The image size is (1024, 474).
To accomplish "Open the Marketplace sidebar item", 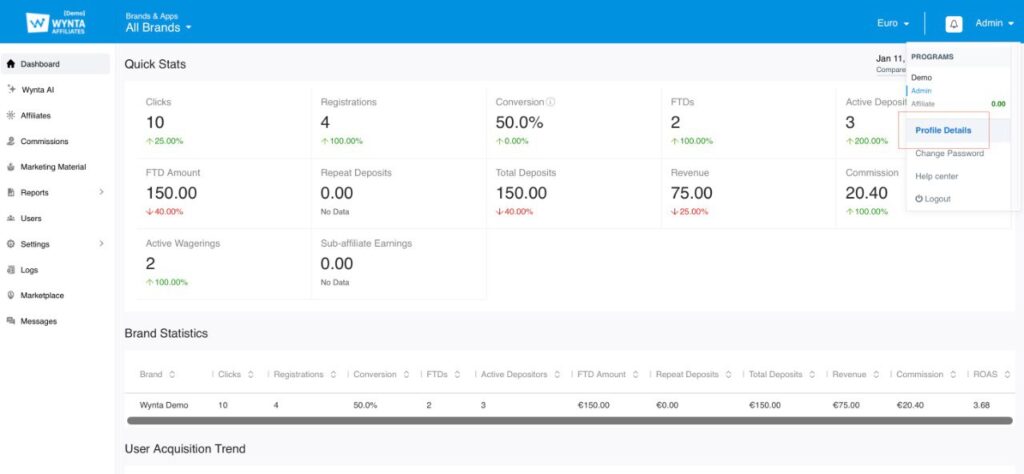I will 42,295.
